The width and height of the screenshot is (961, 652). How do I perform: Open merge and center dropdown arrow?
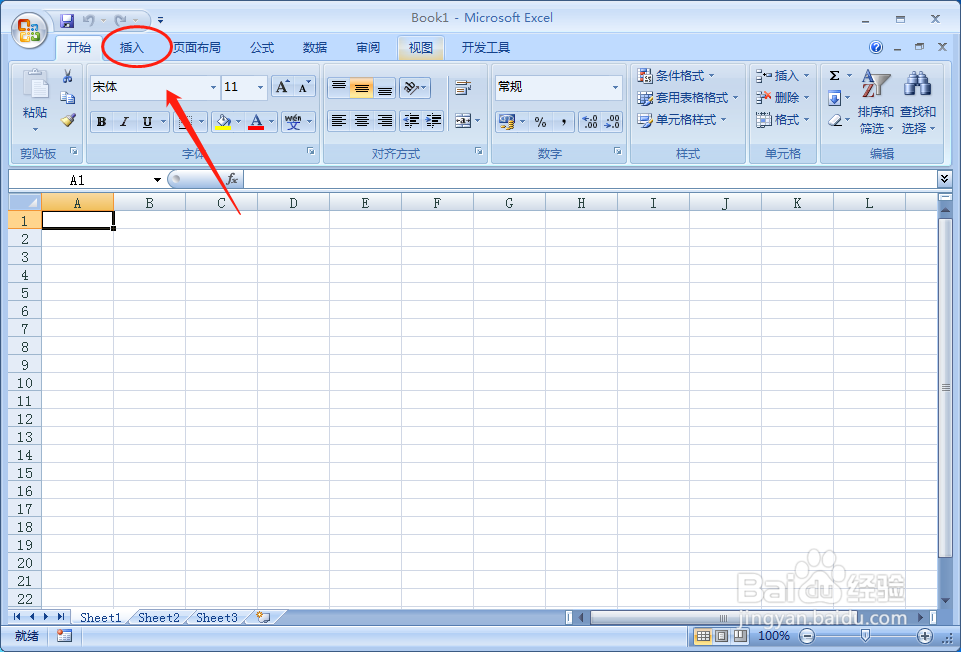click(x=477, y=121)
